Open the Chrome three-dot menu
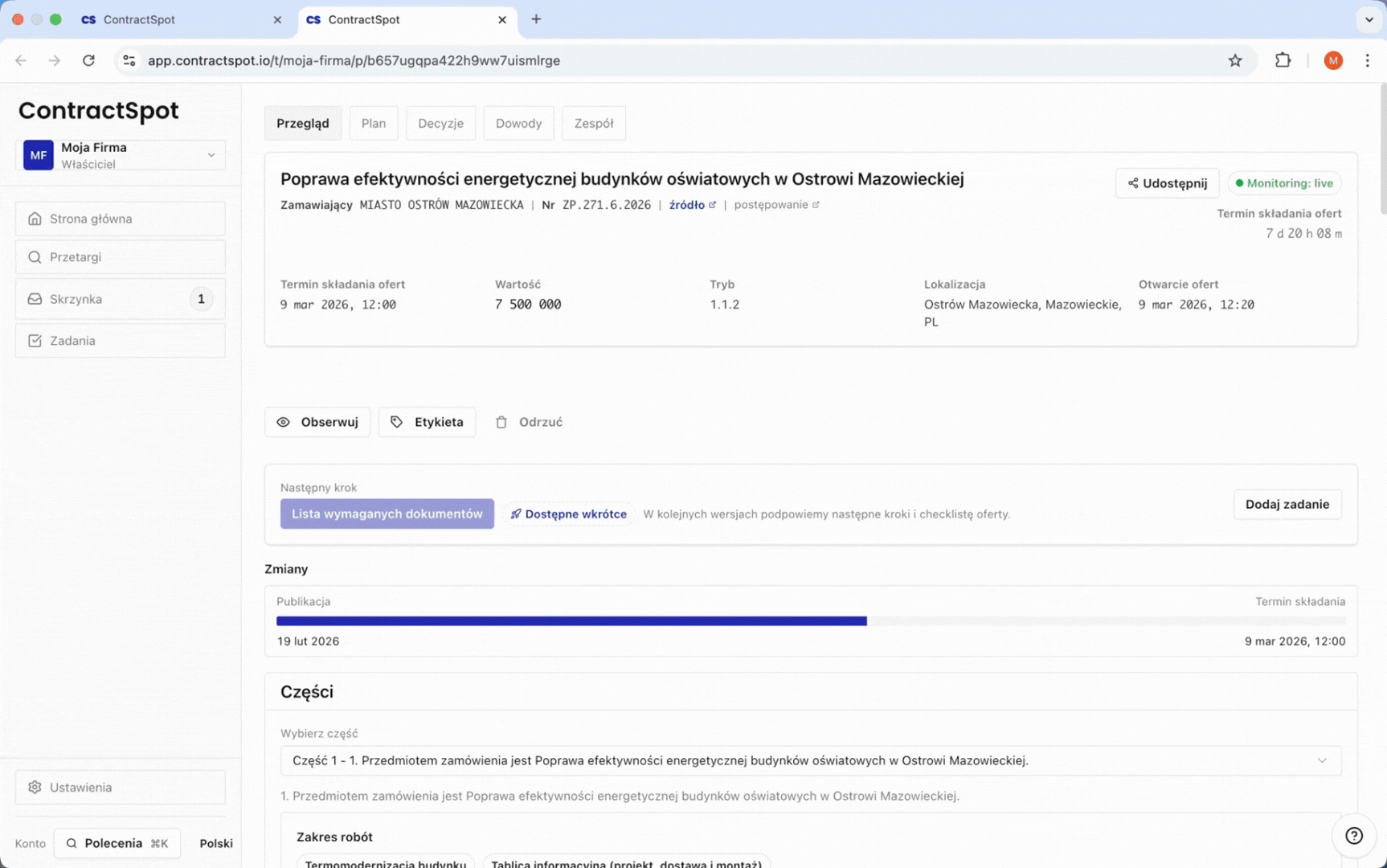The width and height of the screenshot is (1387, 868). tap(1367, 60)
